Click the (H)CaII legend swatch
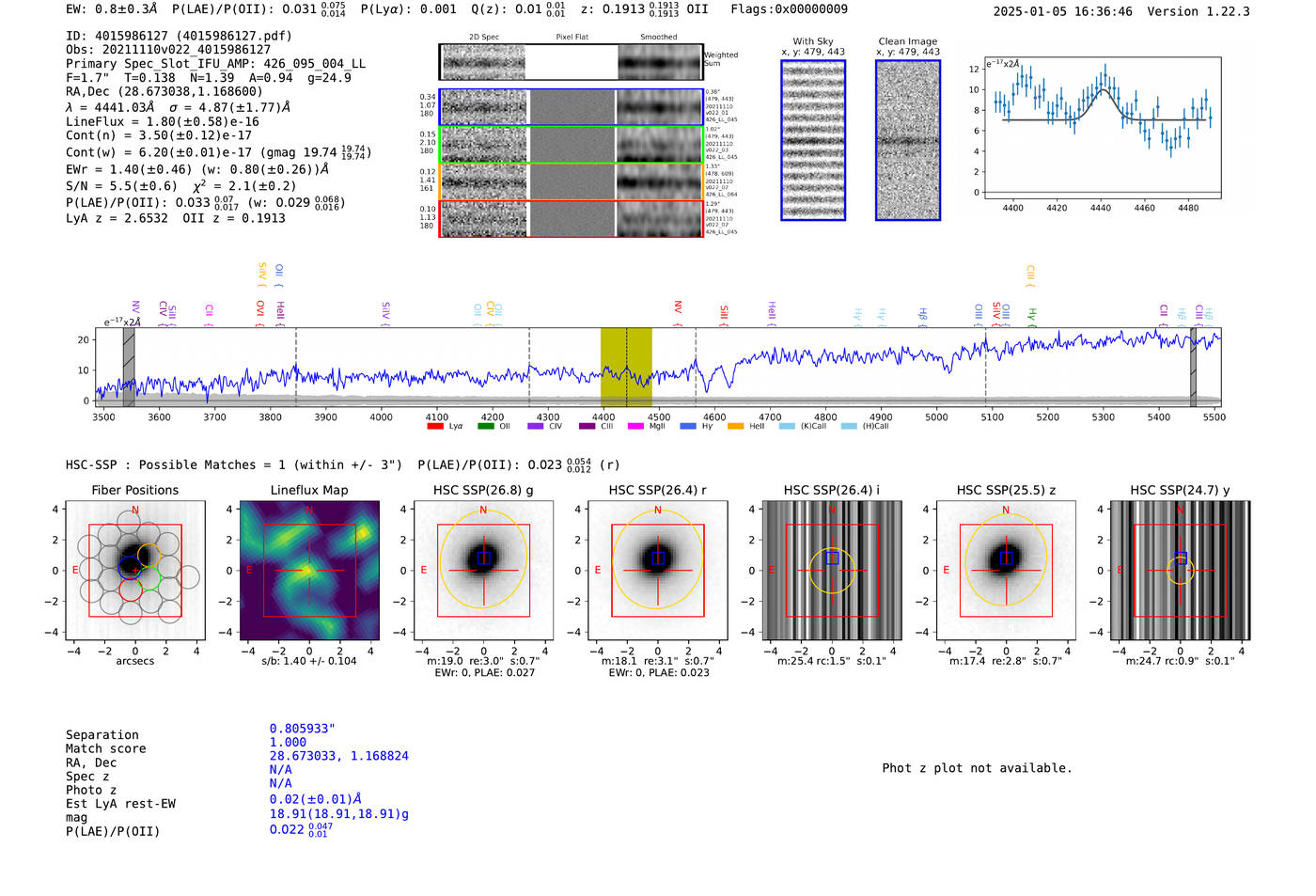The image size is (1316, 896). coord(849,426)
